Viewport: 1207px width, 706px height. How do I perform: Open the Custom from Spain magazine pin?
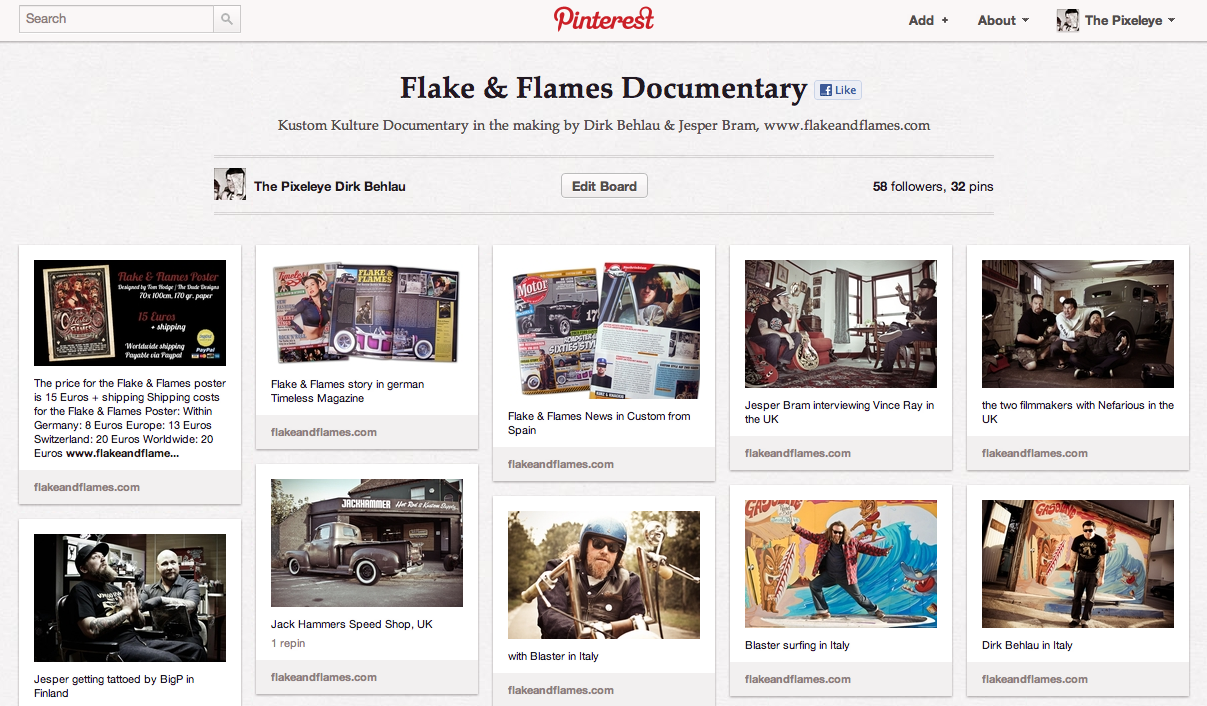point(604,331)
